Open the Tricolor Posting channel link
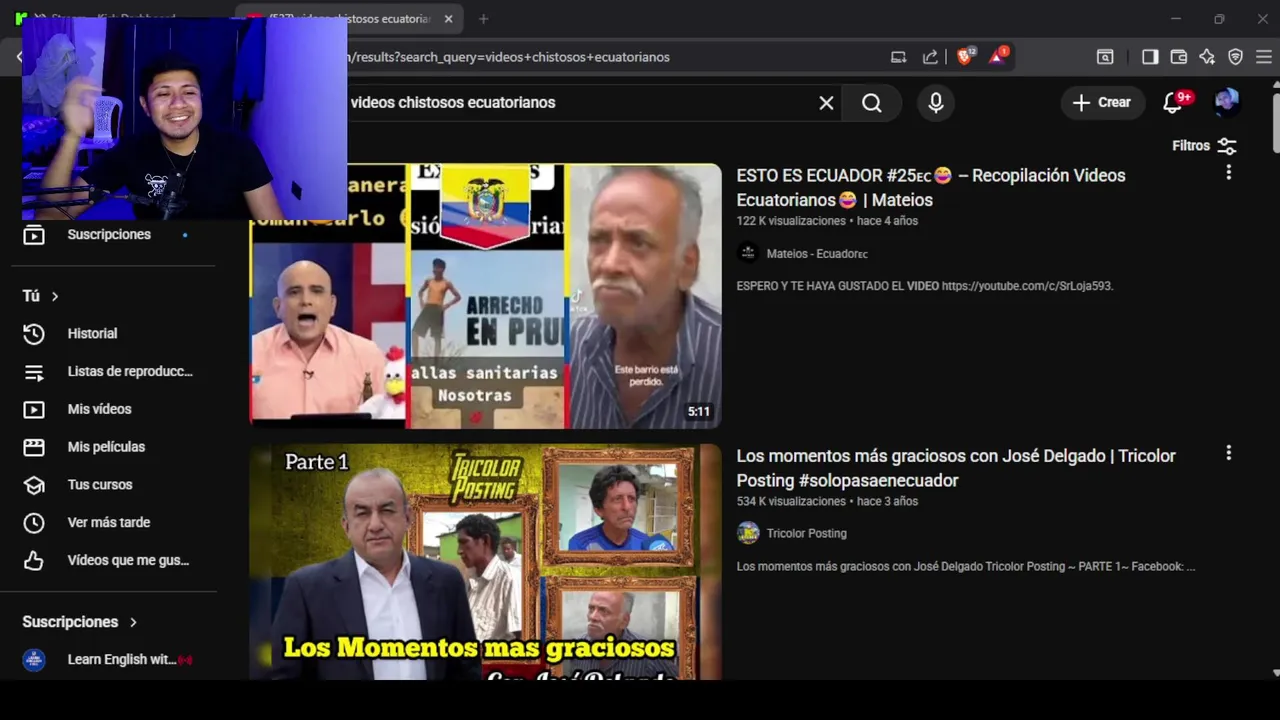Screen dimensions: 1280x720 pyautogui.click(x=806, y=534)
